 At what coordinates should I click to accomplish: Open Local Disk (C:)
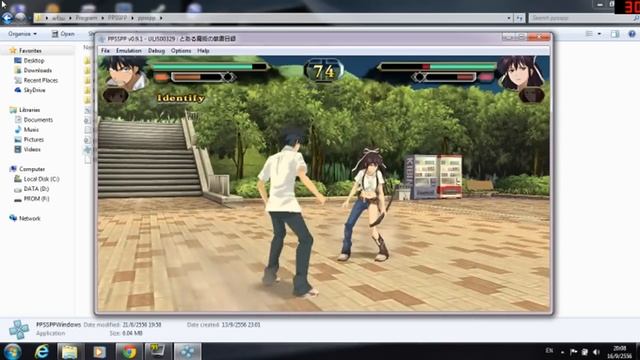[x=41, y=179]
